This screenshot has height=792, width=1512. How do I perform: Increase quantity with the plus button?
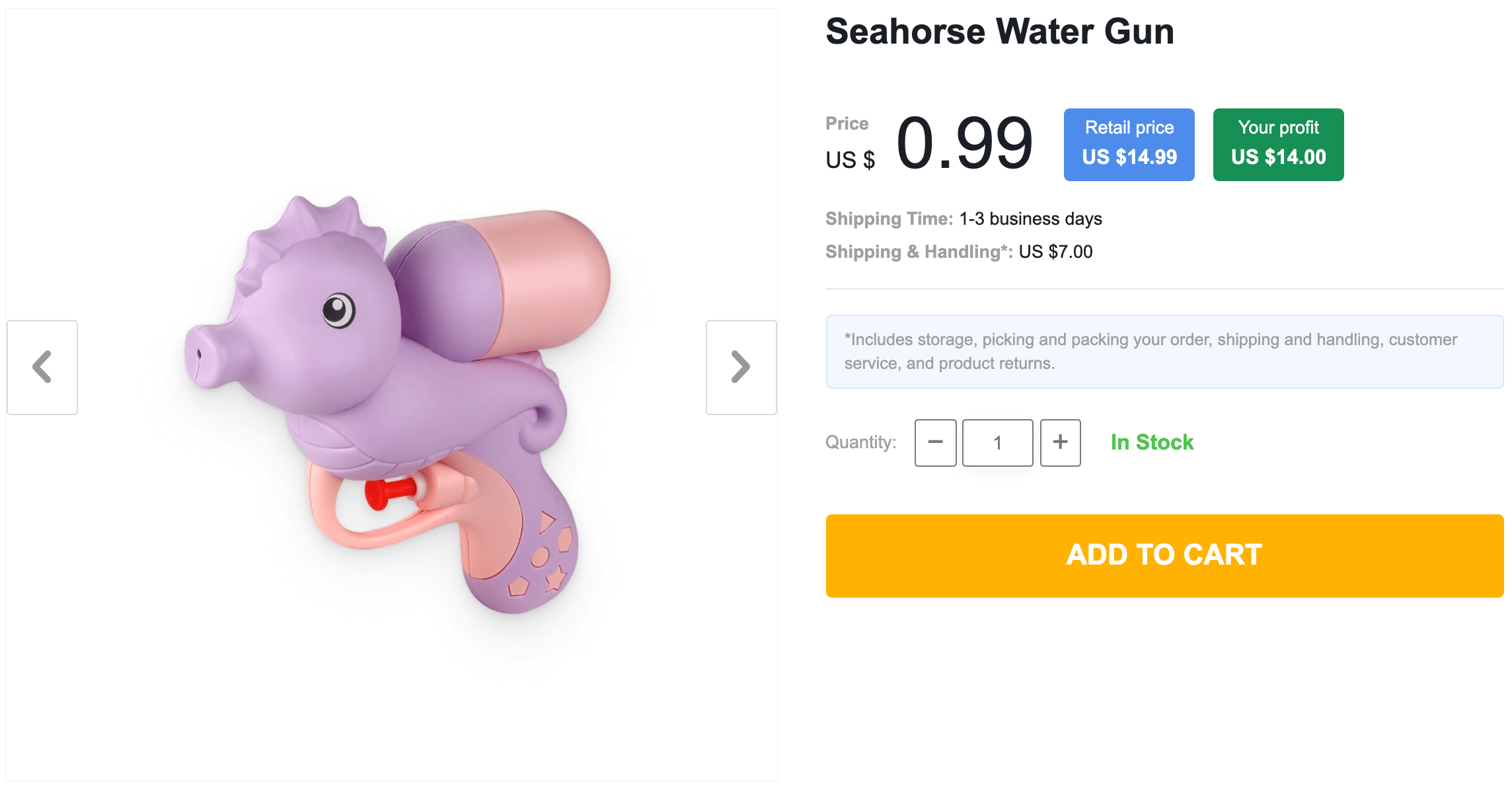(1060, 442)
